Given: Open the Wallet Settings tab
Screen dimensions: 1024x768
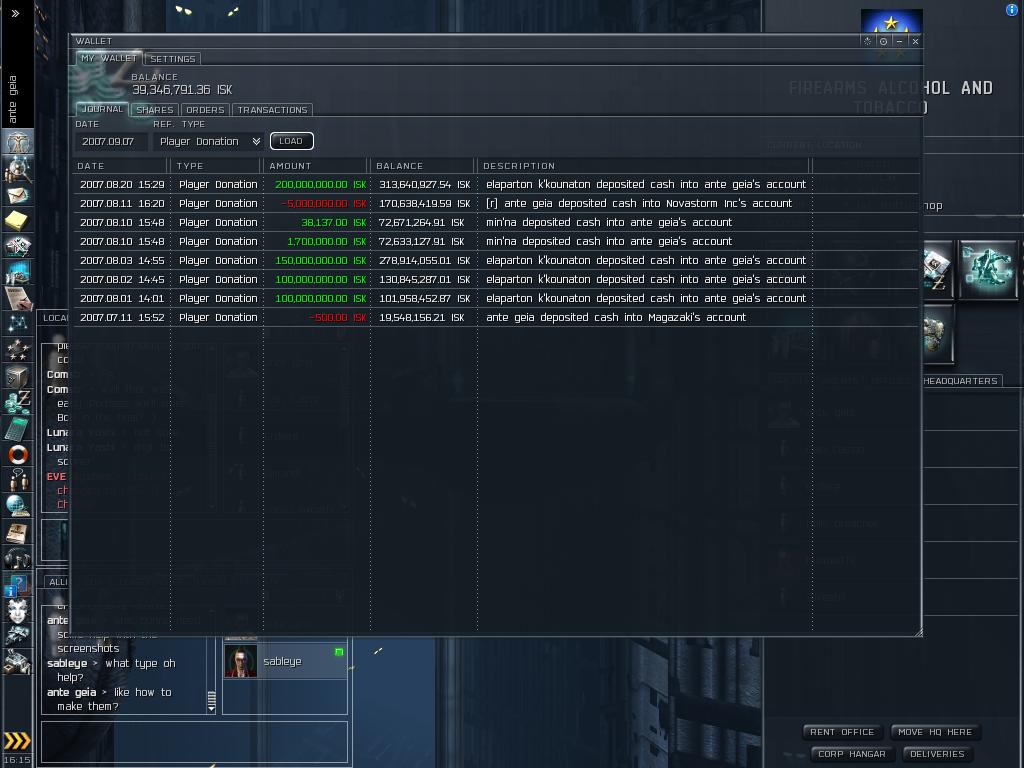Looking at the screenshot, I should coord(172,59).
